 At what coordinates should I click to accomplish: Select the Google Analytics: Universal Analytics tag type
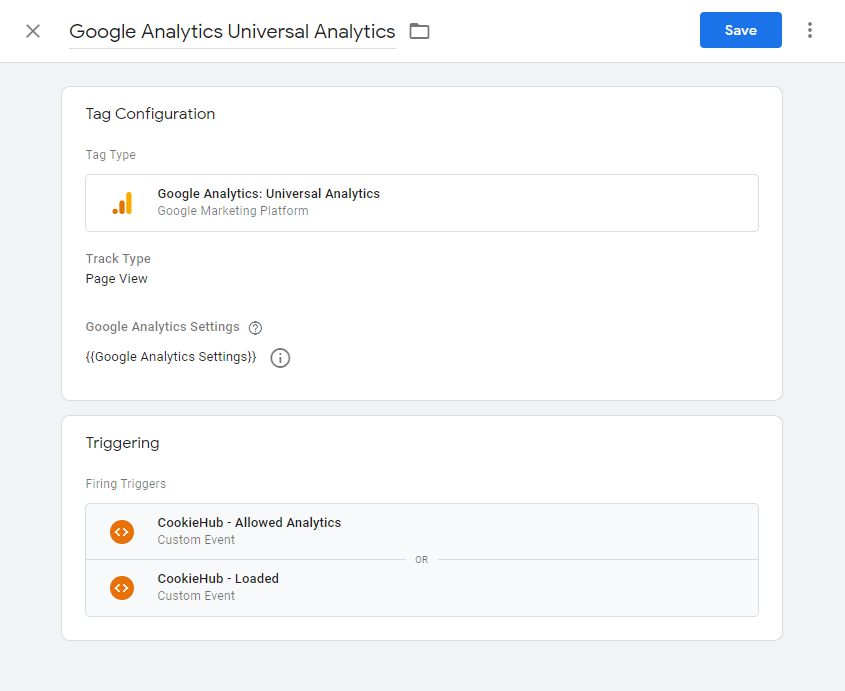coord(268,194)
